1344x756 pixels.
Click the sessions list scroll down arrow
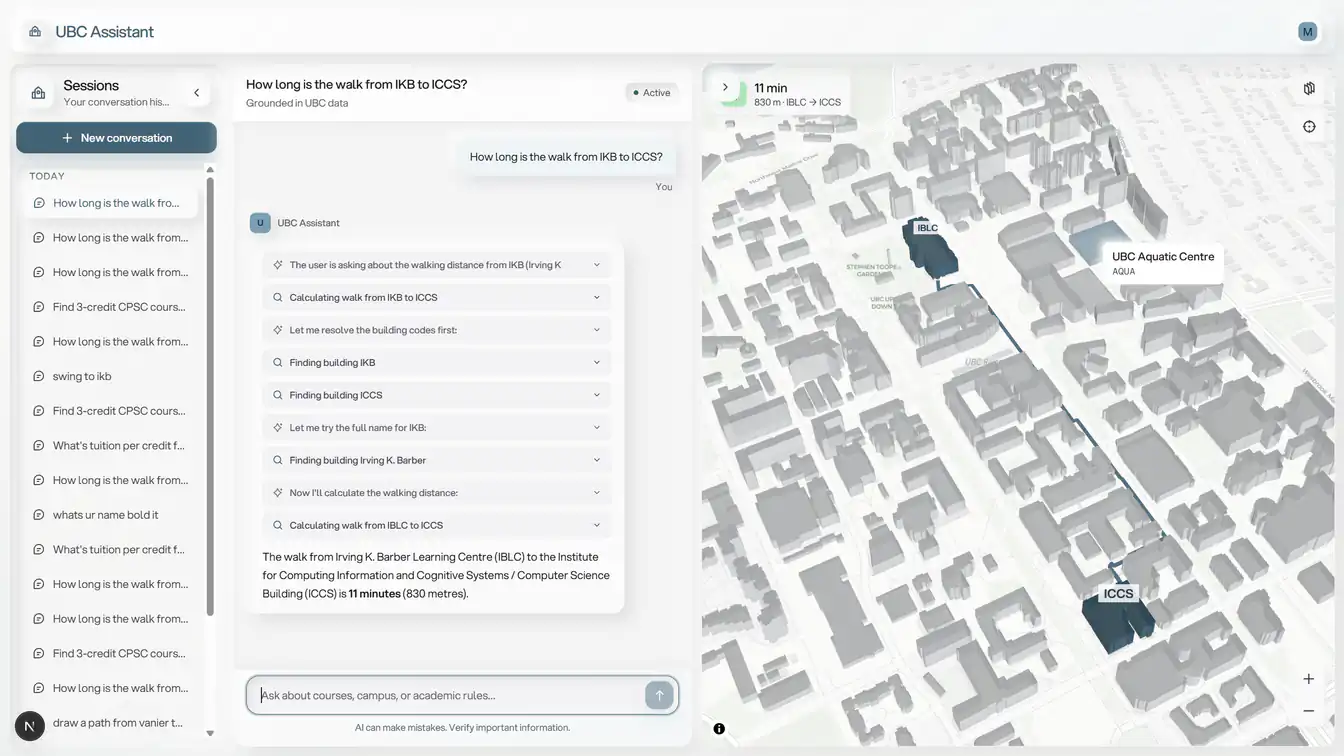pos(210,733)
